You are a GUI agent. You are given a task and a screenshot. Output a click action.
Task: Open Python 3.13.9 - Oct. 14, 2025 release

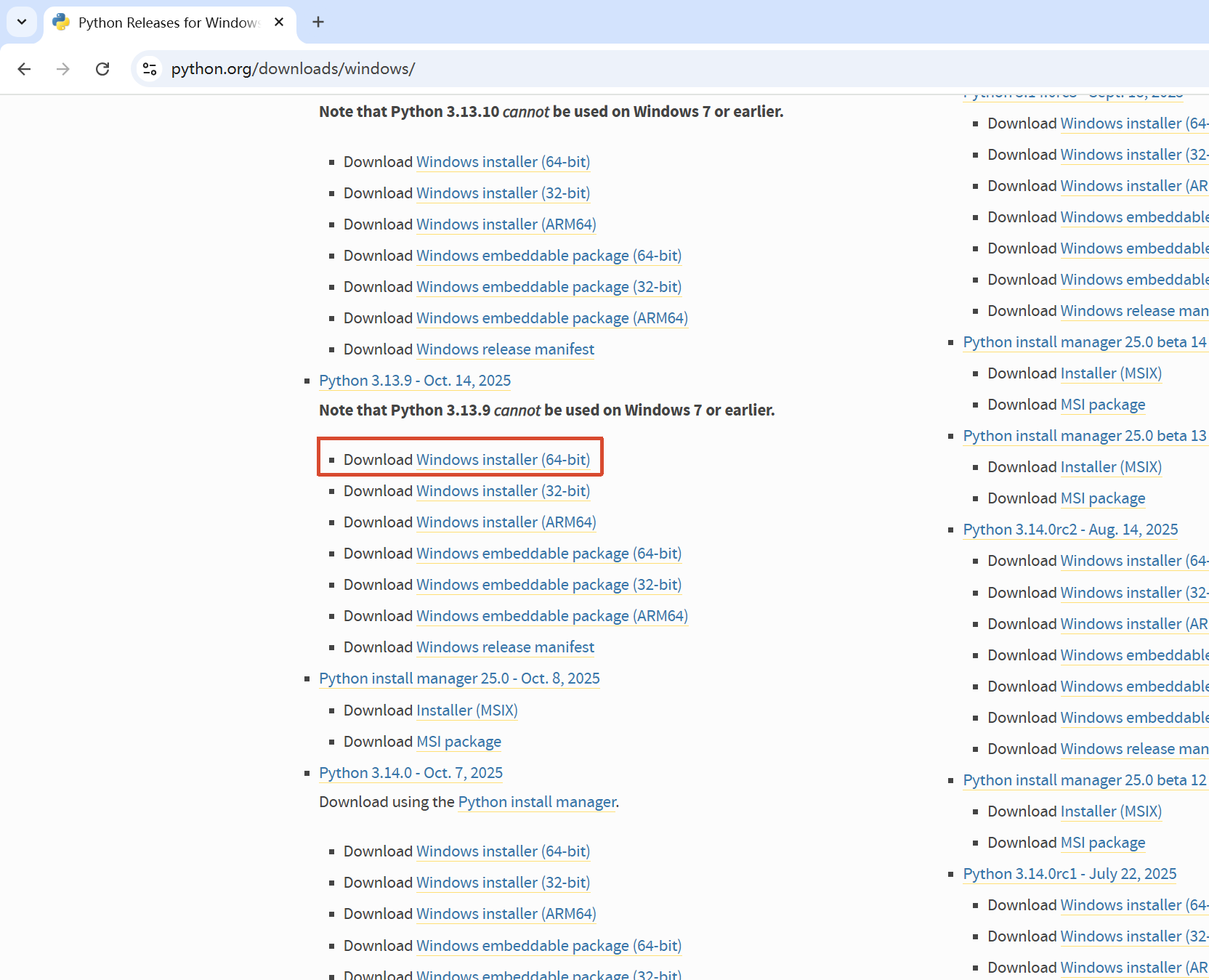(415, 381)
